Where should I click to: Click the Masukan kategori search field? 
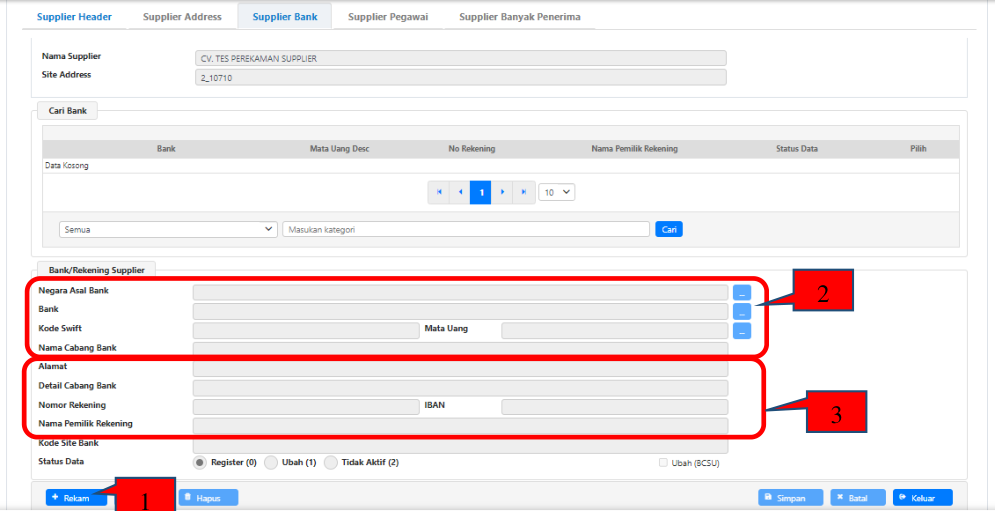(x=466, y=229)
